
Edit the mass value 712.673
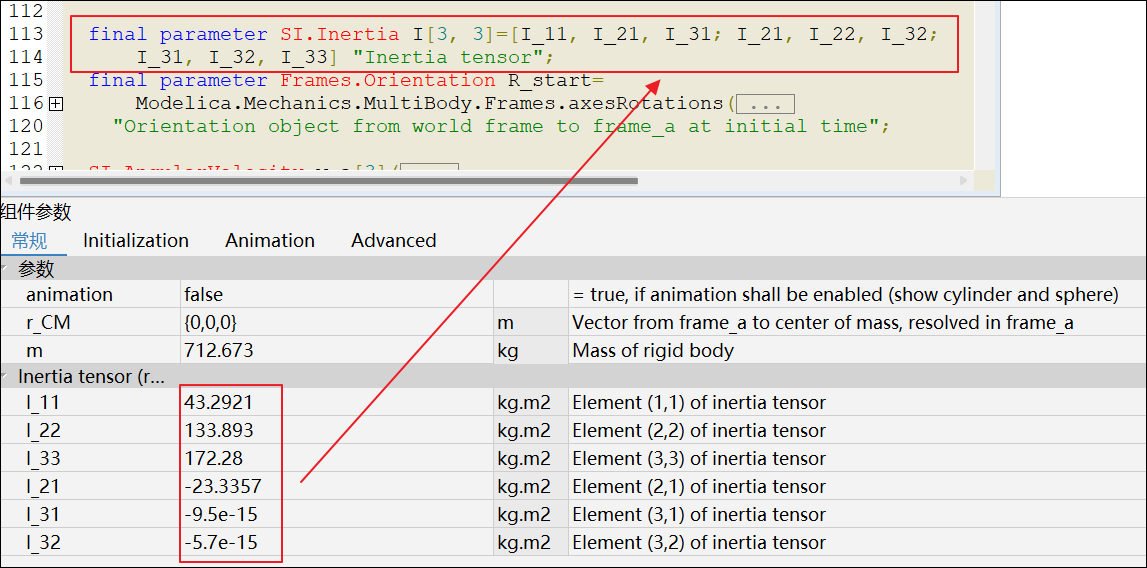point(336,351)
